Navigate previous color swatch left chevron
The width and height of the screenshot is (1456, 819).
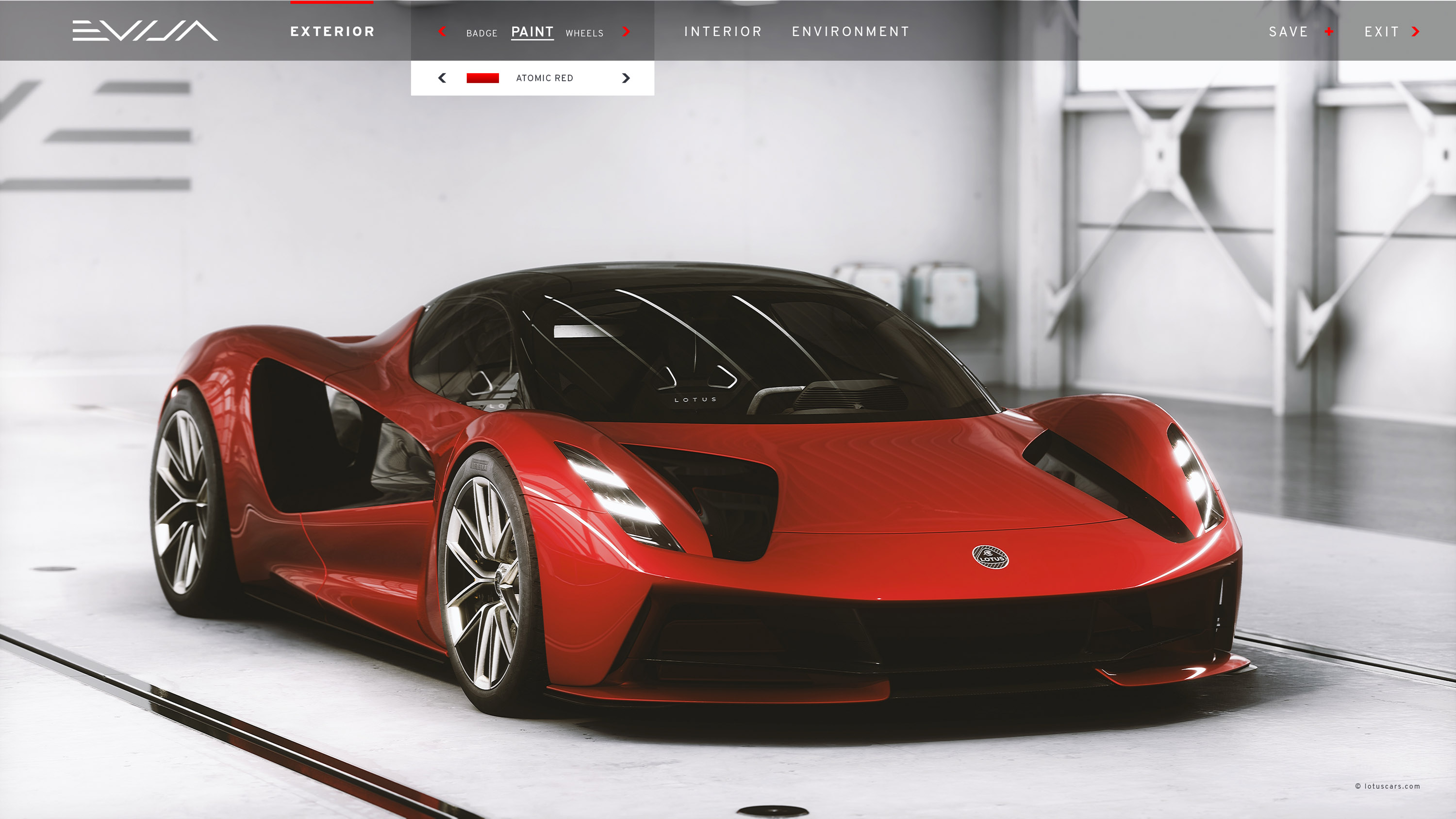(x=441, y=78)
